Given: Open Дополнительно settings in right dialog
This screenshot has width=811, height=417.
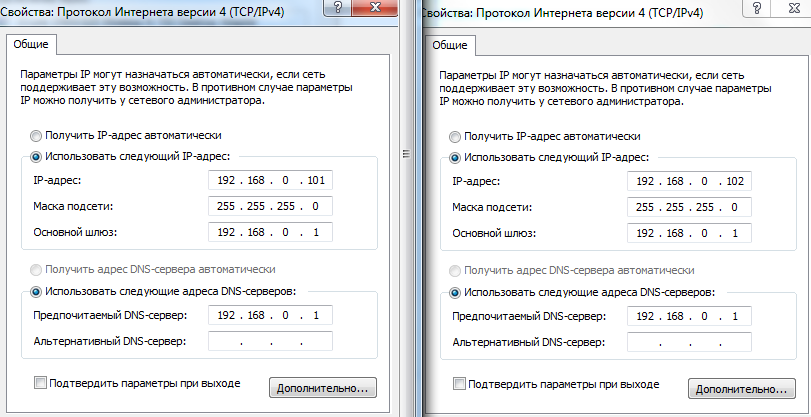Looking at the screenshot, I should coord(742,389).
